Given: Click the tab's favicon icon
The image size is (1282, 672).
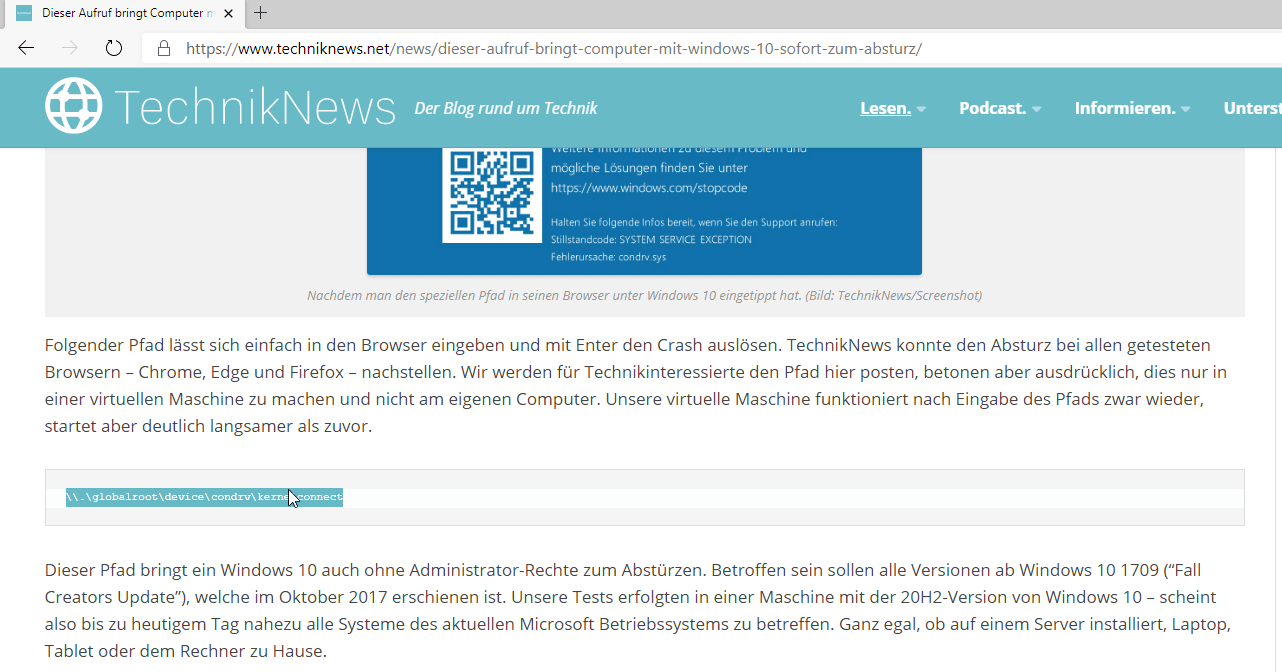Looking at the screenshot, I should pos(24,13).
